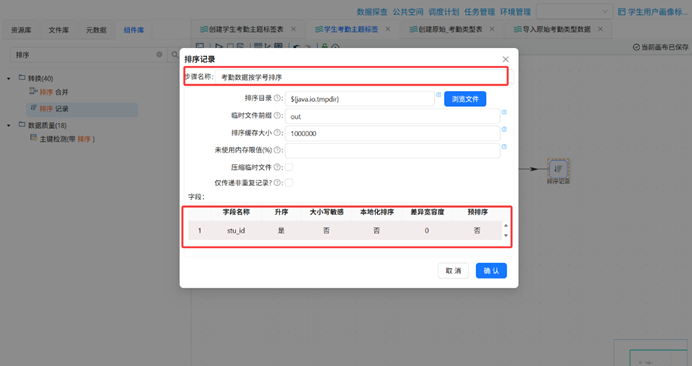Close the 创建原始_考勤类型表 tab

[x=492, y=29]
